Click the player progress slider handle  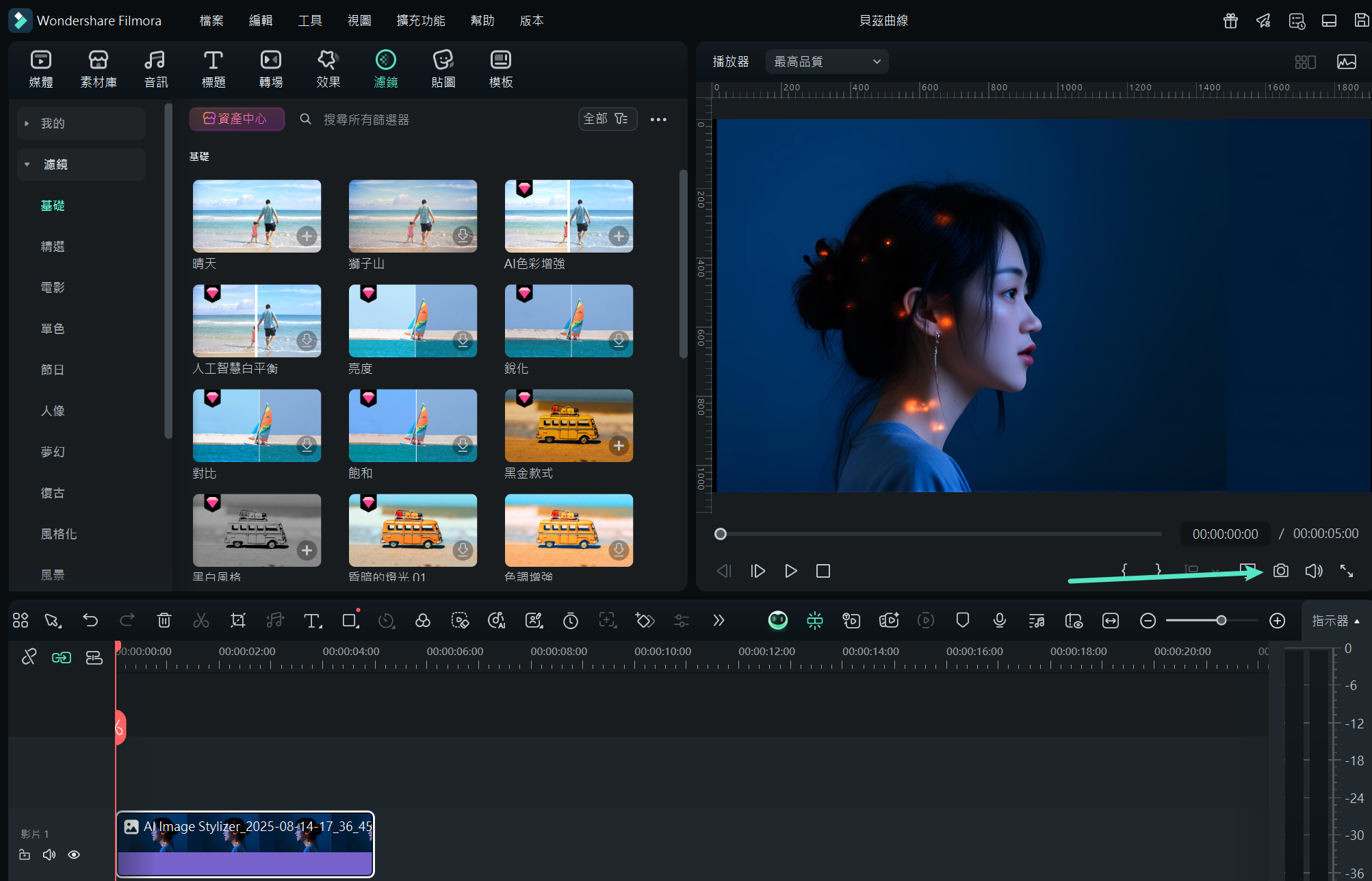pos(721,534)
